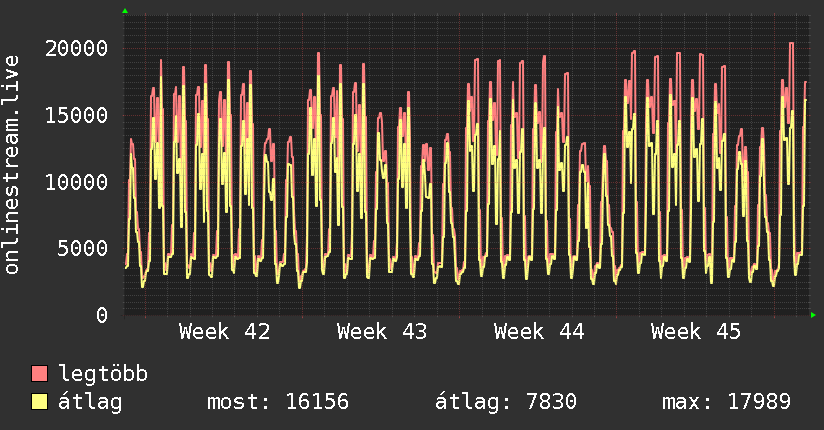824x430 pixels.
Task: Click the green arrow atop the y-axis
Action: pos(125,11)
